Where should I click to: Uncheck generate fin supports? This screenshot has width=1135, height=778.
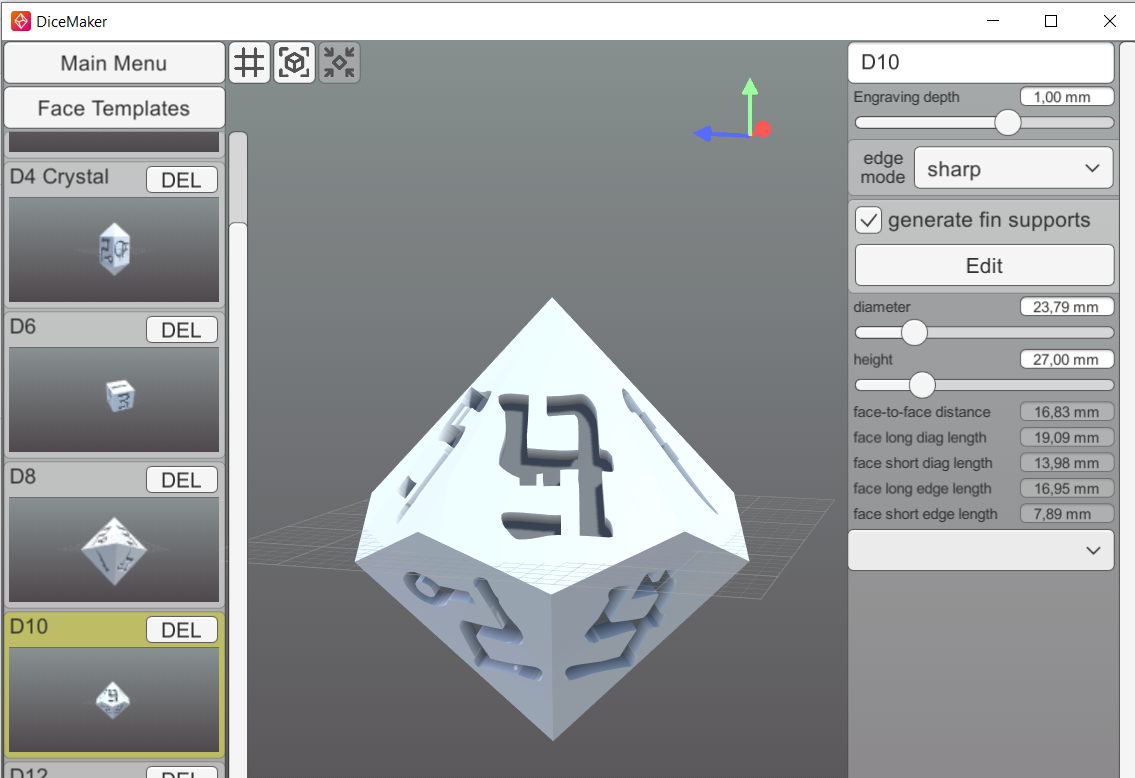pyautogui.click(x=869, y=220)
